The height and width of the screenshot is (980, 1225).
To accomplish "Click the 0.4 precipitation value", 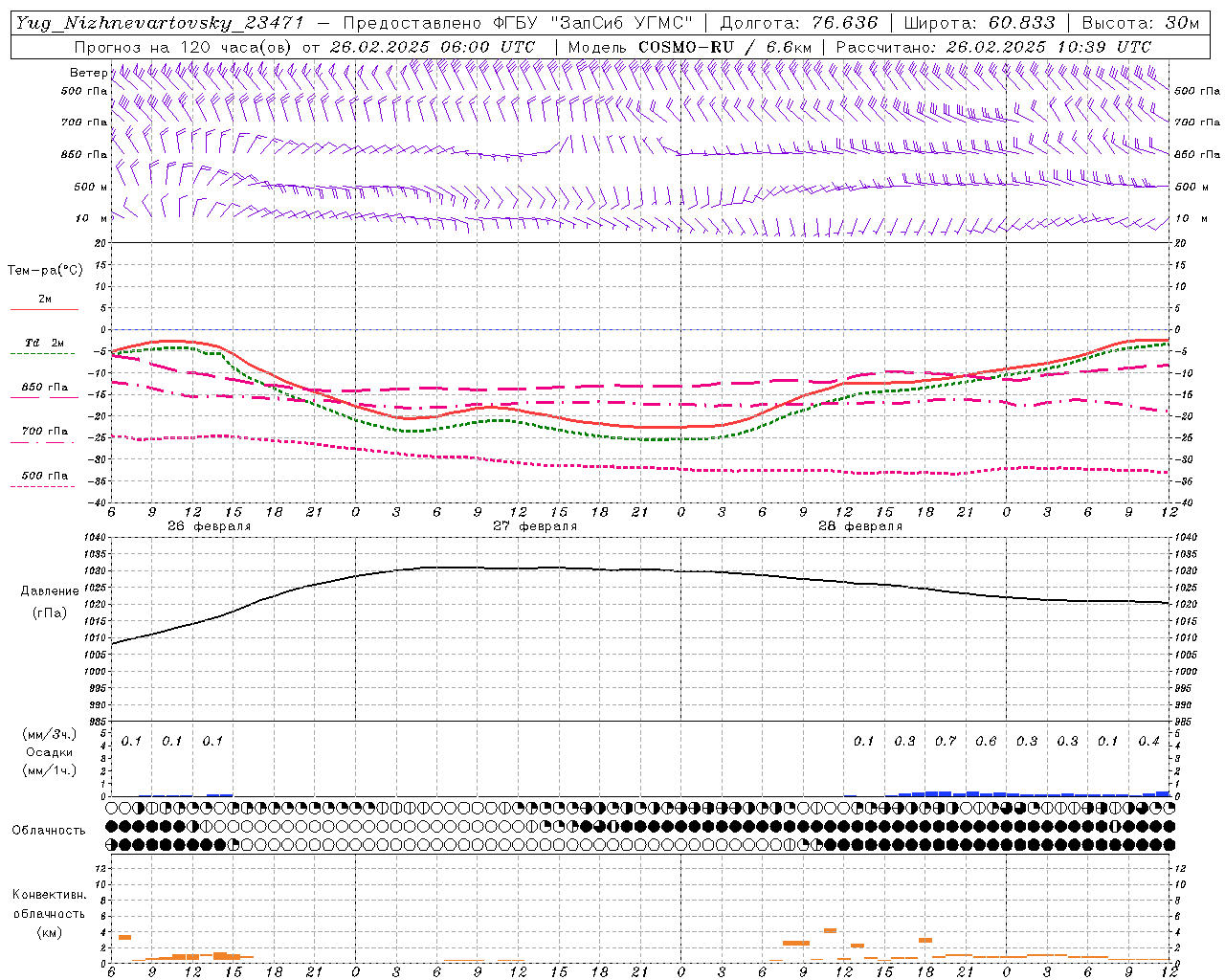I will coord(1149,741).
